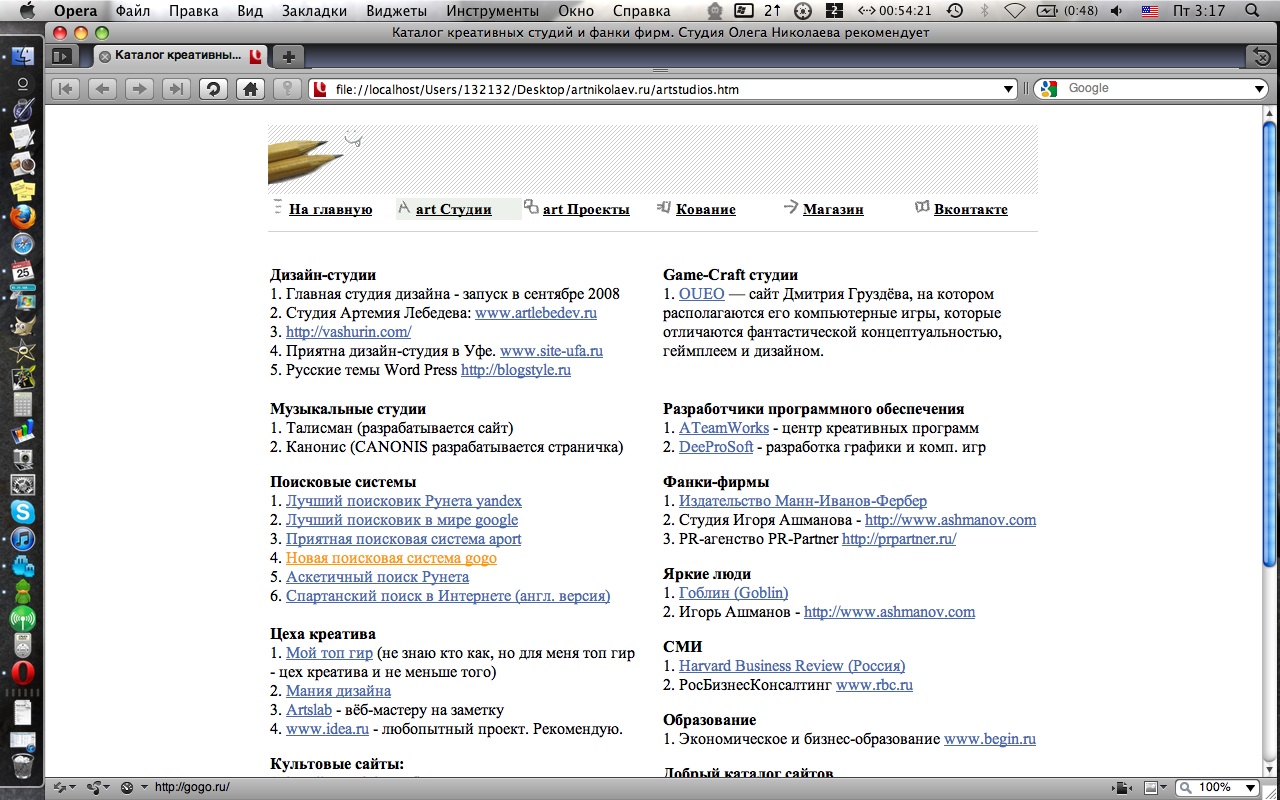The width and height of the screenshot is (1280, 800).
Task: Click inside the Google search field
Action: coord(1150,89)
